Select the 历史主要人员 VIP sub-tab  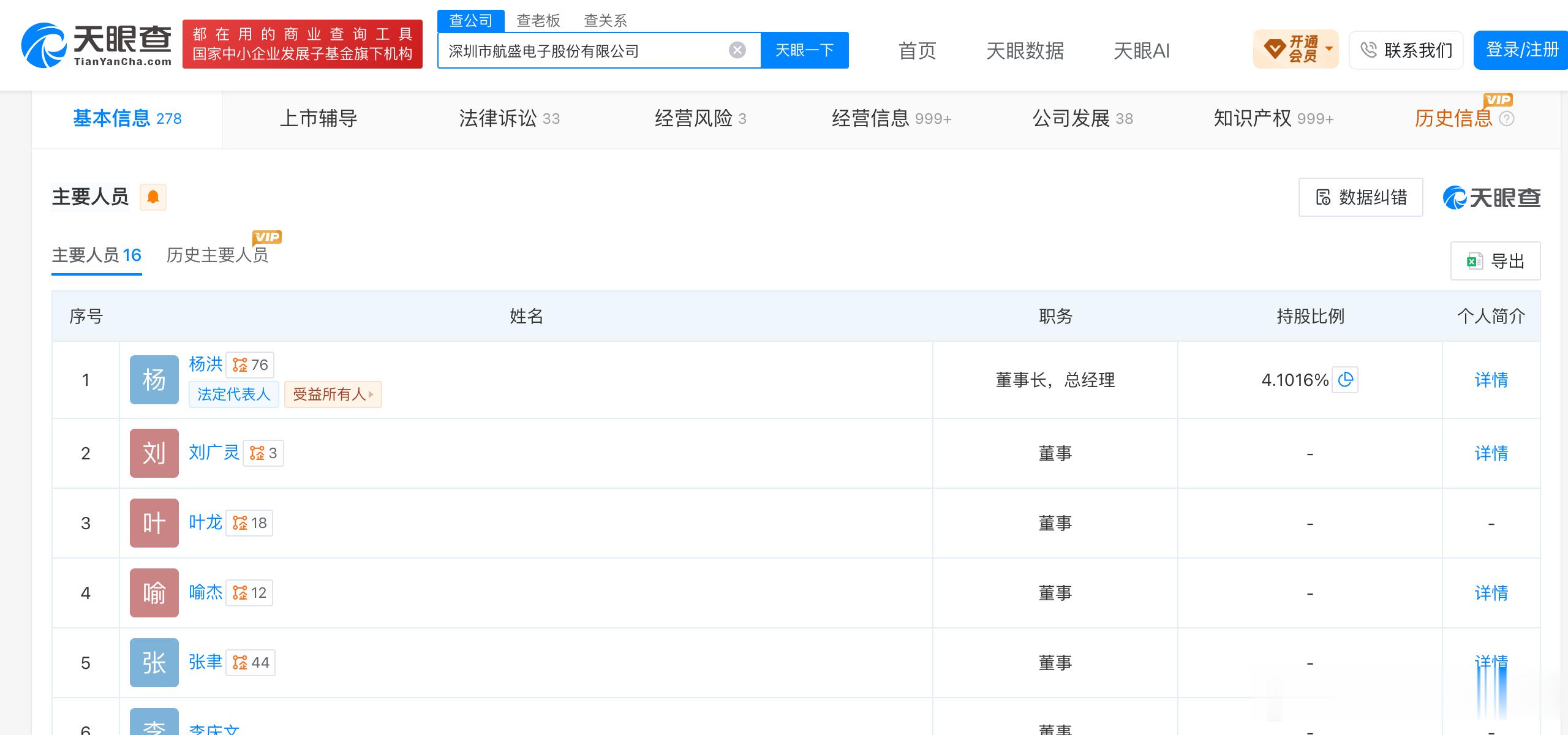217,255
